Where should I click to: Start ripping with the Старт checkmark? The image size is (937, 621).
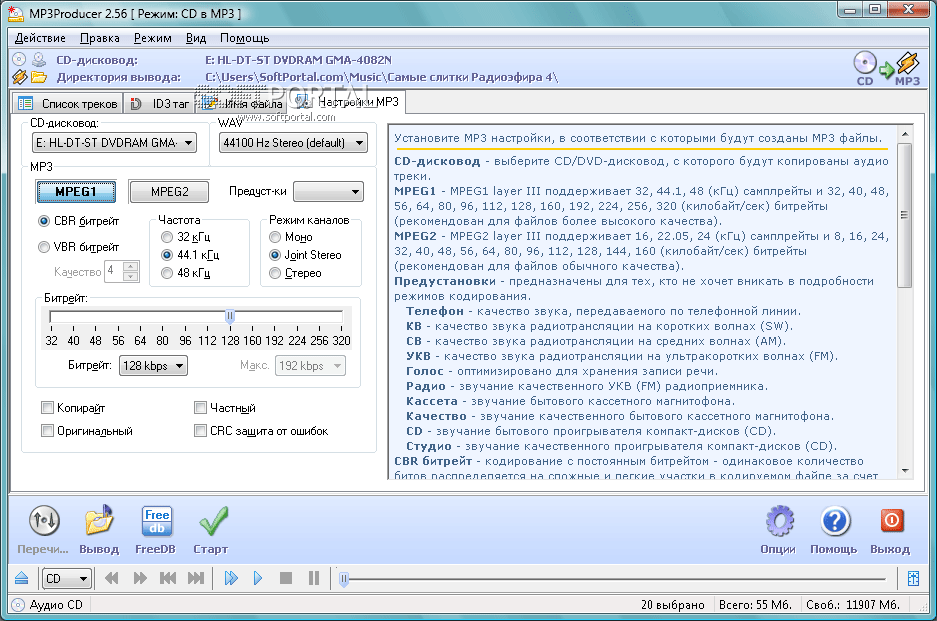pos(211,529)
